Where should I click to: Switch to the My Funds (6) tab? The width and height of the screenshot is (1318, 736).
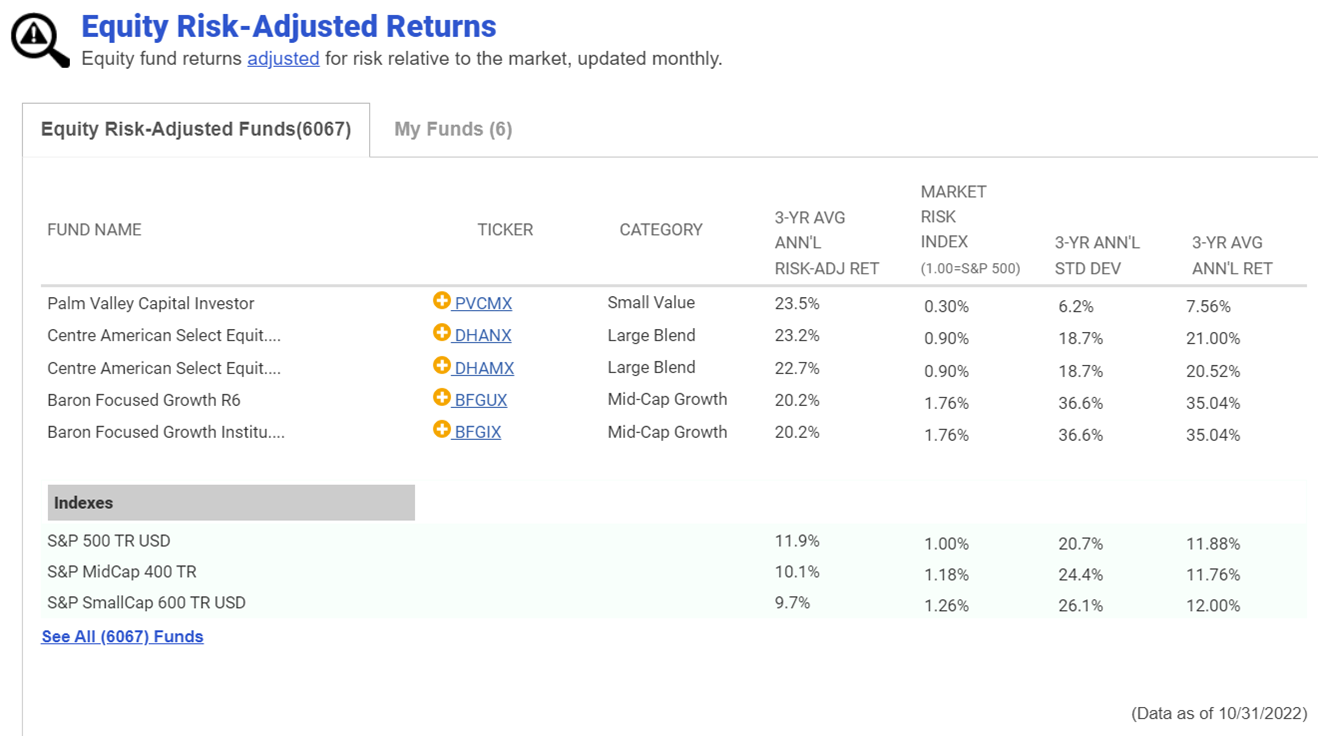point(453,129)
